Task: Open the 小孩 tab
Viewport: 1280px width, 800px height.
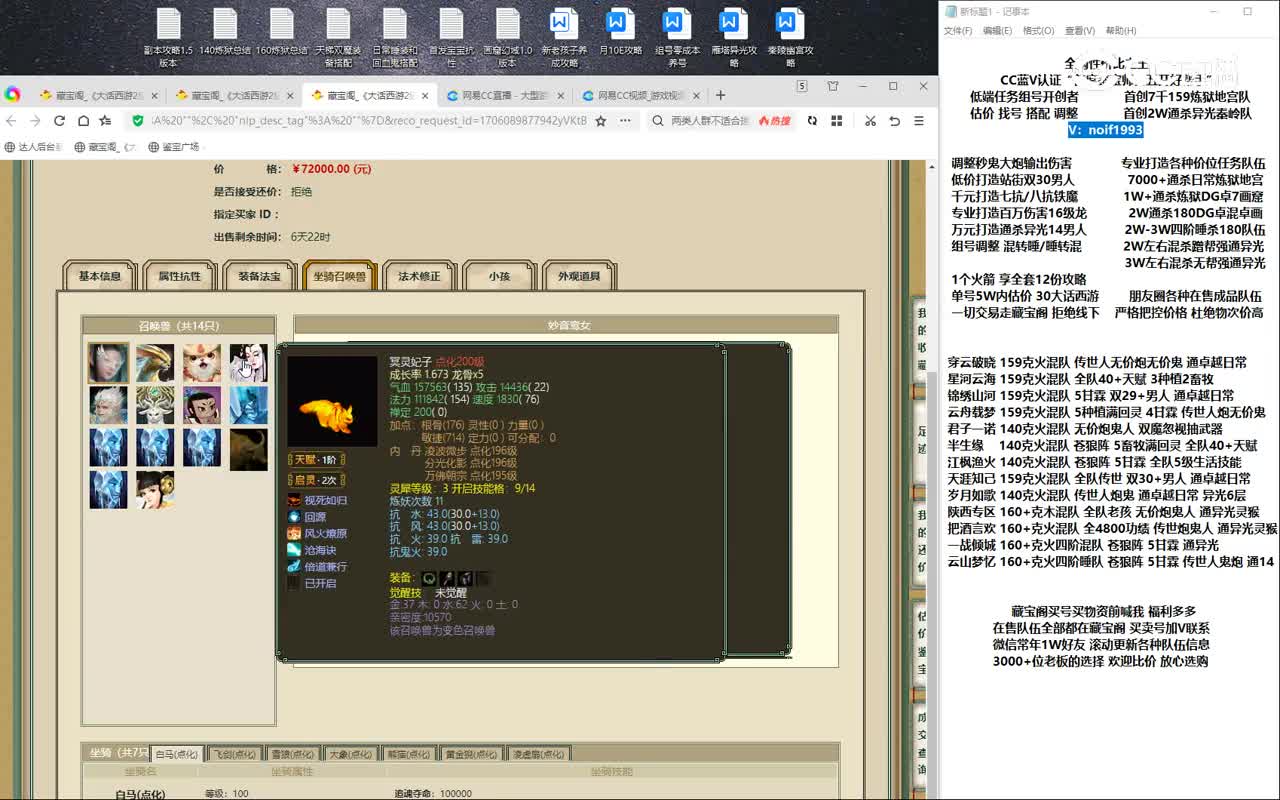Action: [x=500, y=276]
